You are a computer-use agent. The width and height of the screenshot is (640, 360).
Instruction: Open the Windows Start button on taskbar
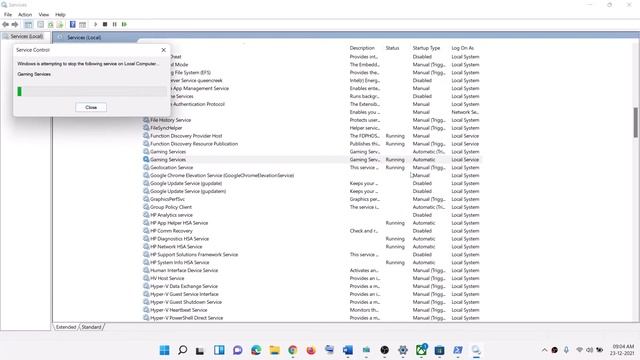(x=164, y=350)
